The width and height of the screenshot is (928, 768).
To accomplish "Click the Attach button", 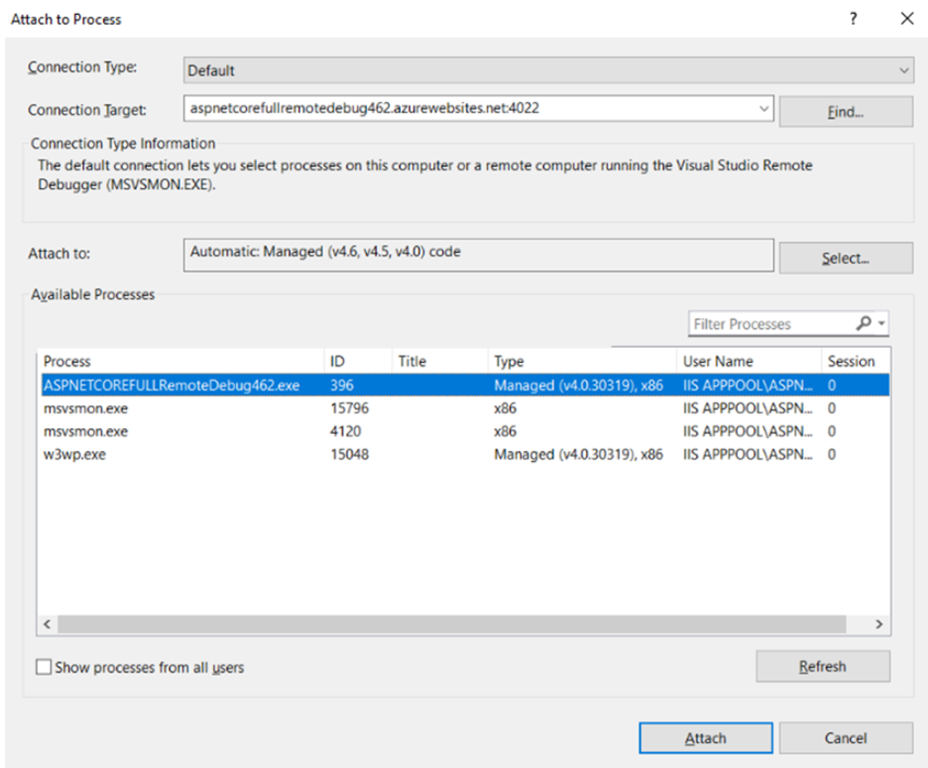I will pos(705,738).
